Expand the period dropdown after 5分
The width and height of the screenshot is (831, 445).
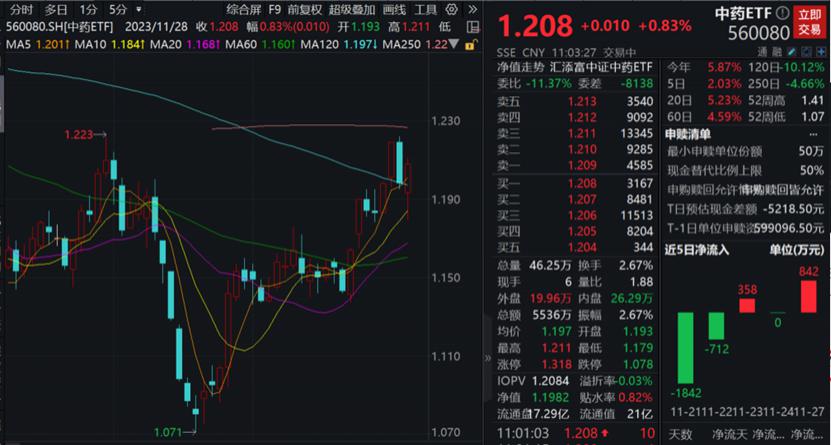(136, 10)
